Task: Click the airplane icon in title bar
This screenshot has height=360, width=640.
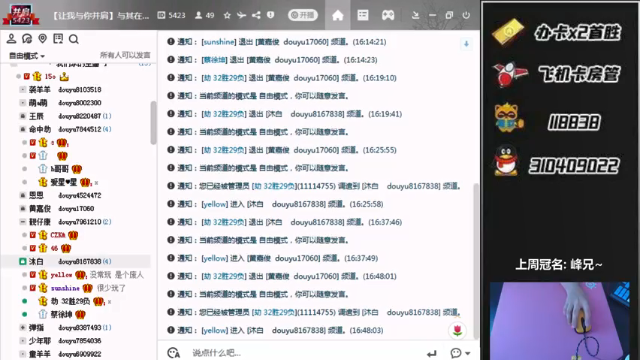Action: pyautogui.click(x=242, y=16)
